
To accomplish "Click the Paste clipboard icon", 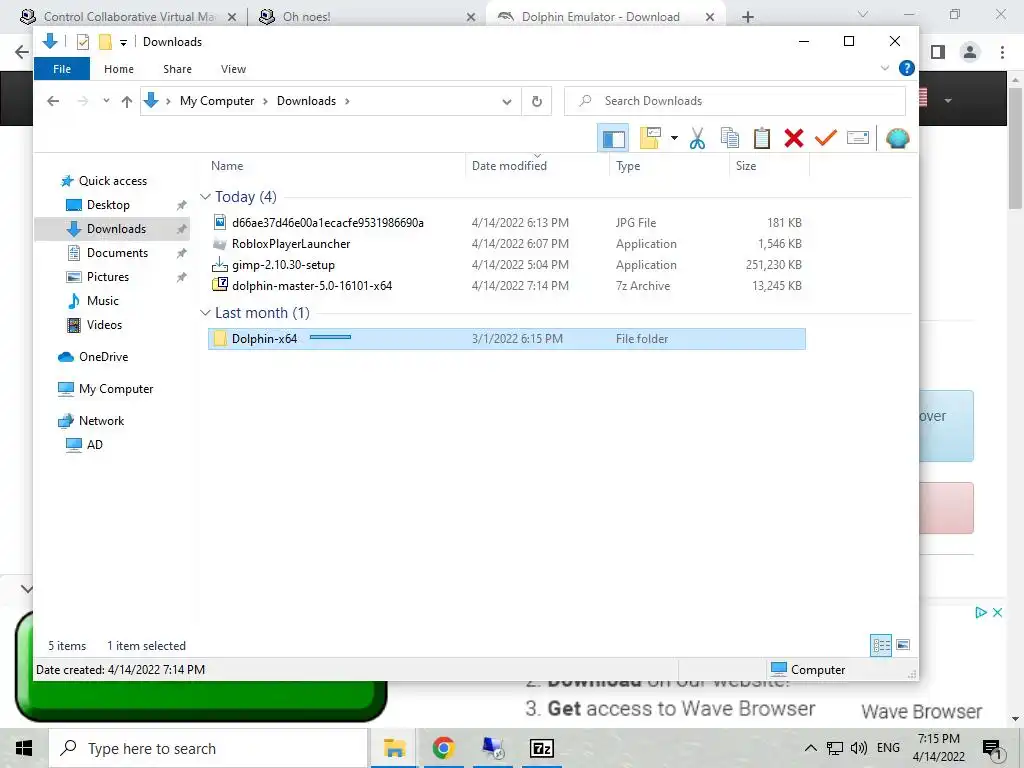I will coord(761,138).
